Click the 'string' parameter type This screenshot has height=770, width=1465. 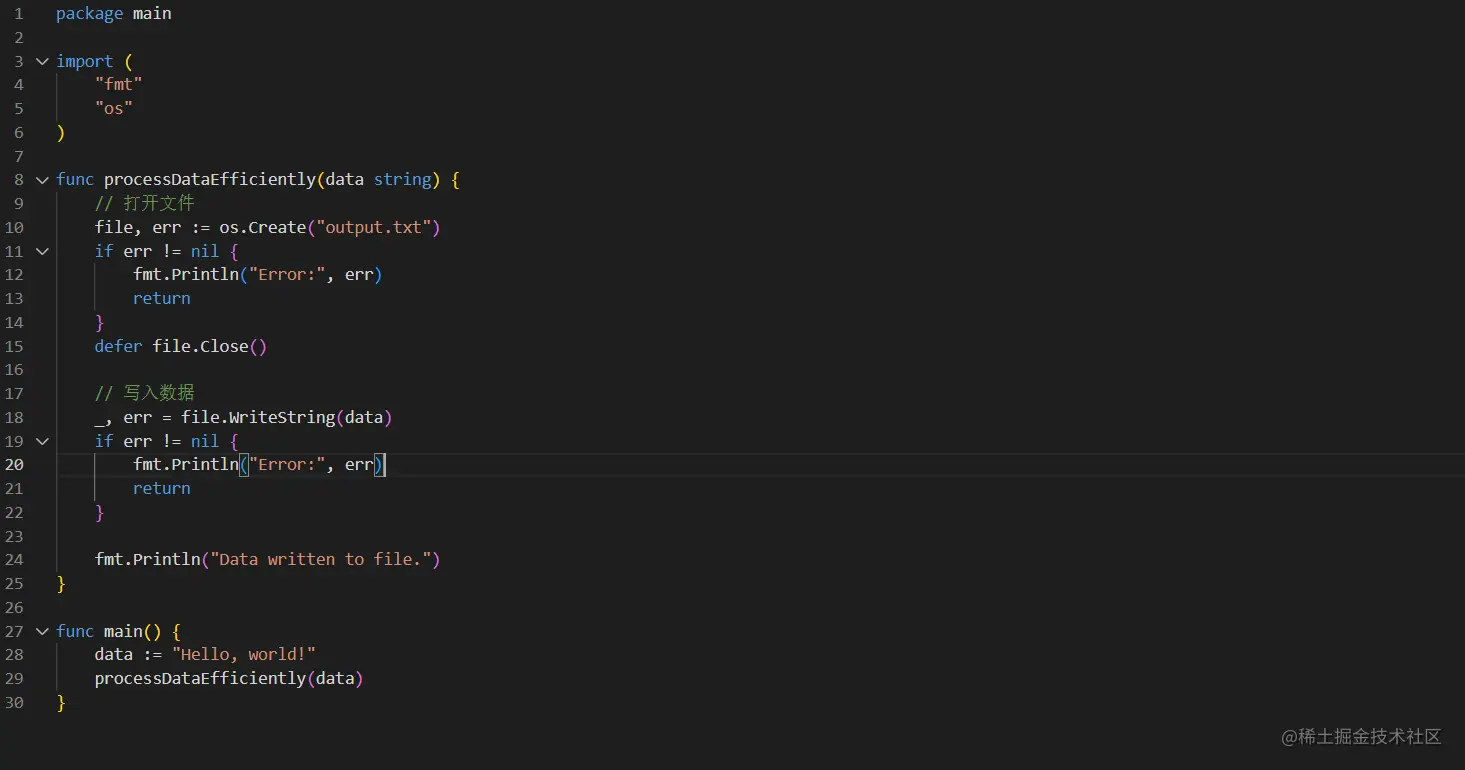click(402, 180)
